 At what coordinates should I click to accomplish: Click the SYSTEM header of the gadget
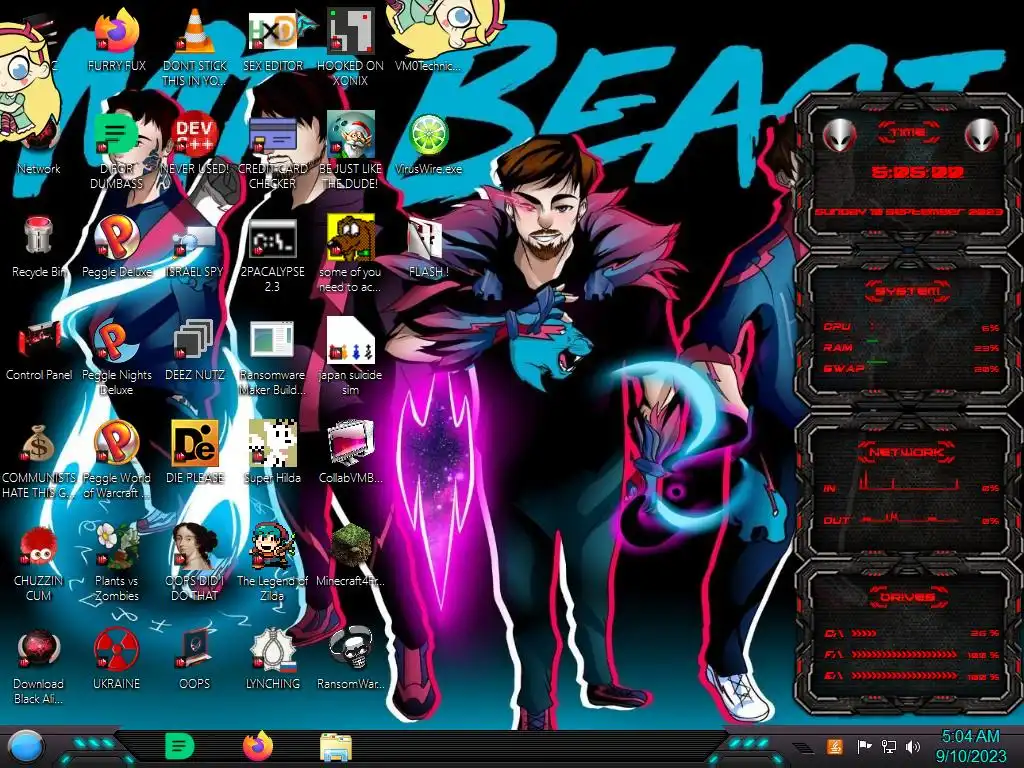click(908, 291)
